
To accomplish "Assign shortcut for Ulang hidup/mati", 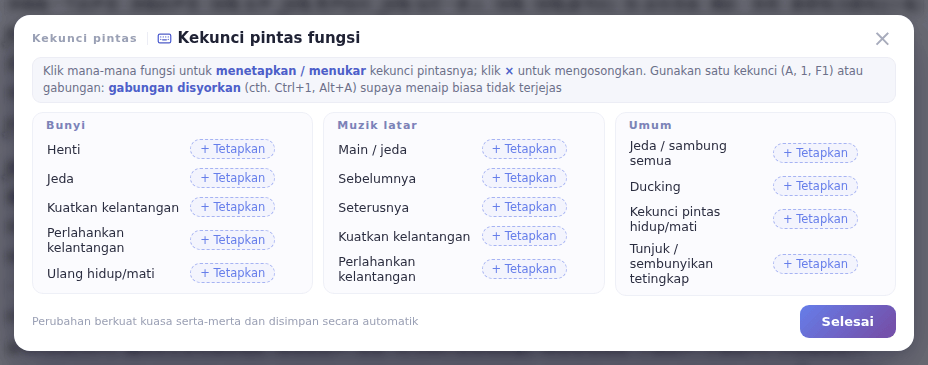I will pos(232,273).
